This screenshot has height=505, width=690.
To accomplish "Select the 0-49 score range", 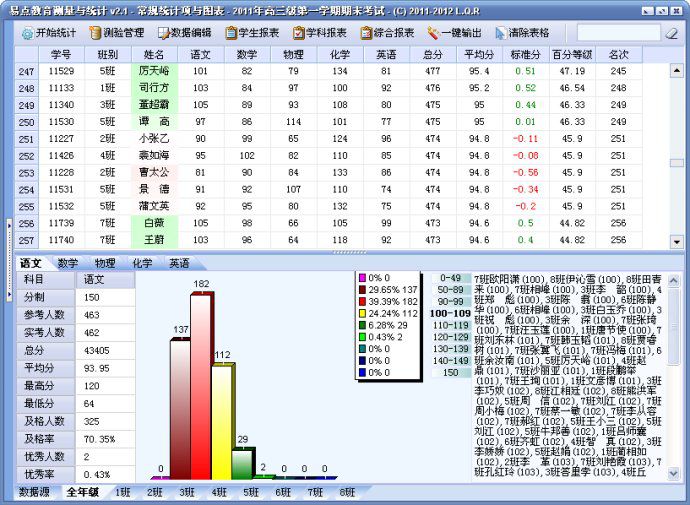I will 451,278.
